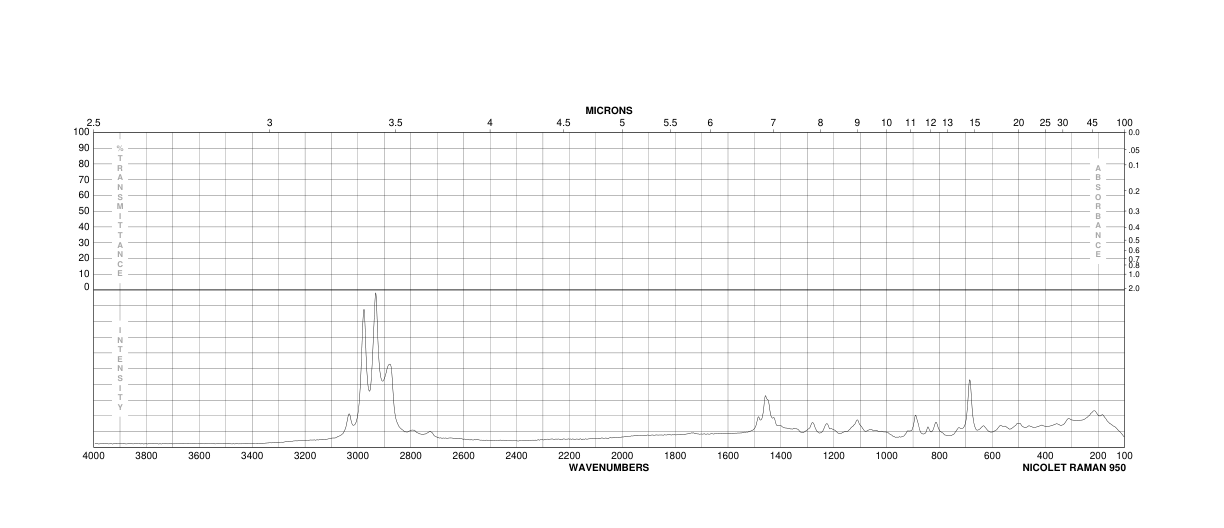Click the WAVENUMBERS axis title

pos(609,467)
